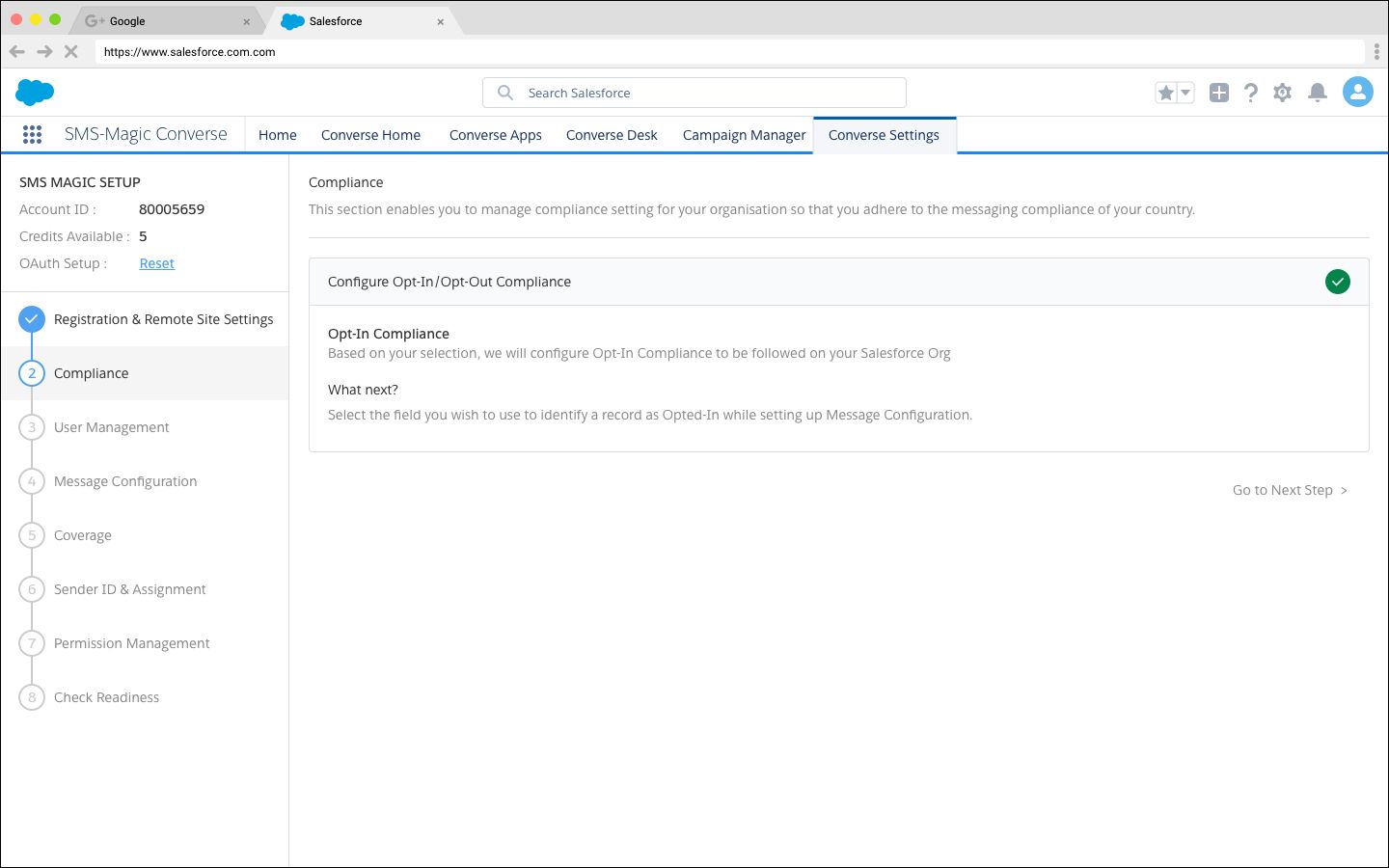Screen dimensions: 1389x868
Task: Click the Opt-In Compliance subheading
Action: tap(389, 334)
